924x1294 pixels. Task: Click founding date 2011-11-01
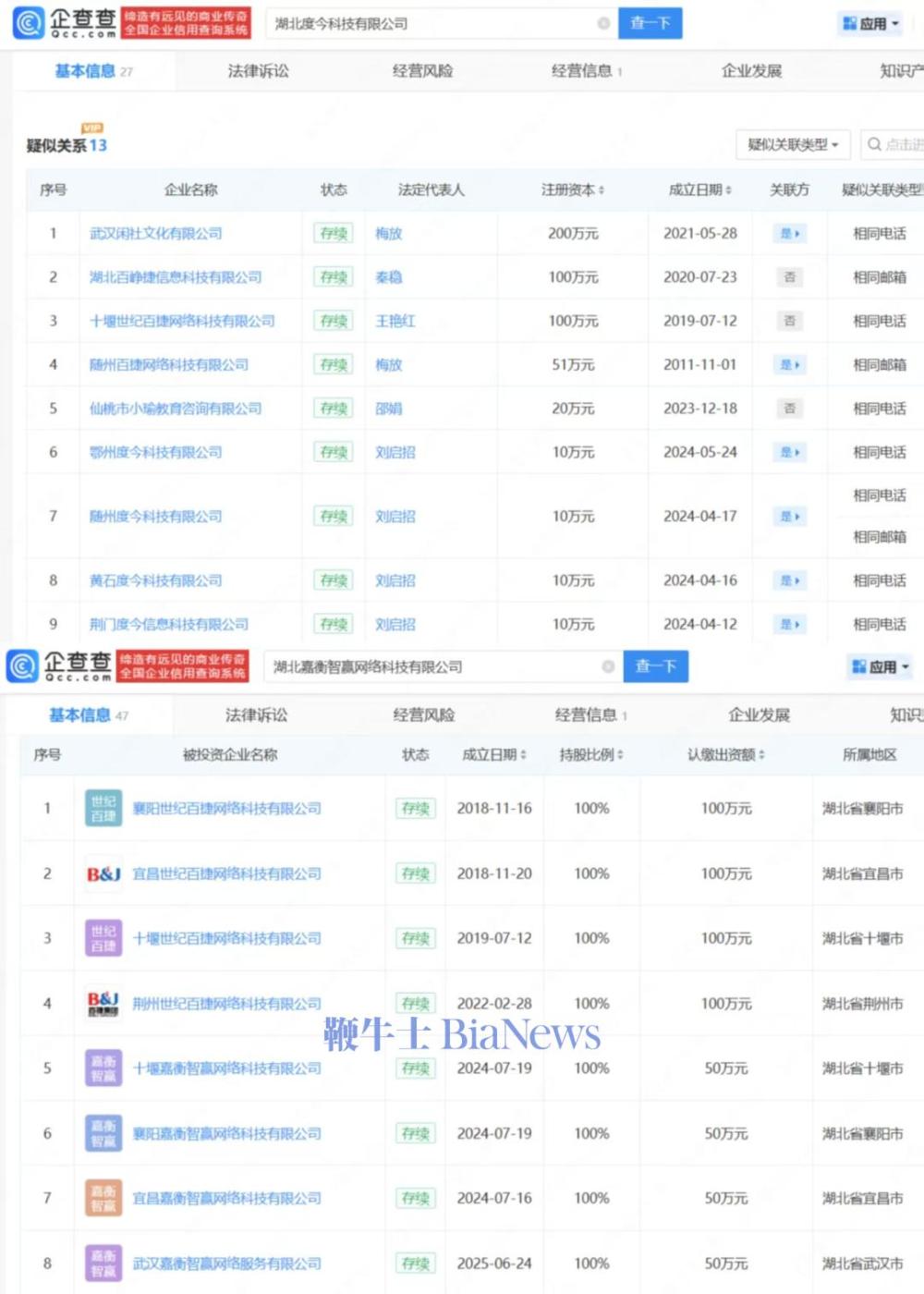[700, 365]
